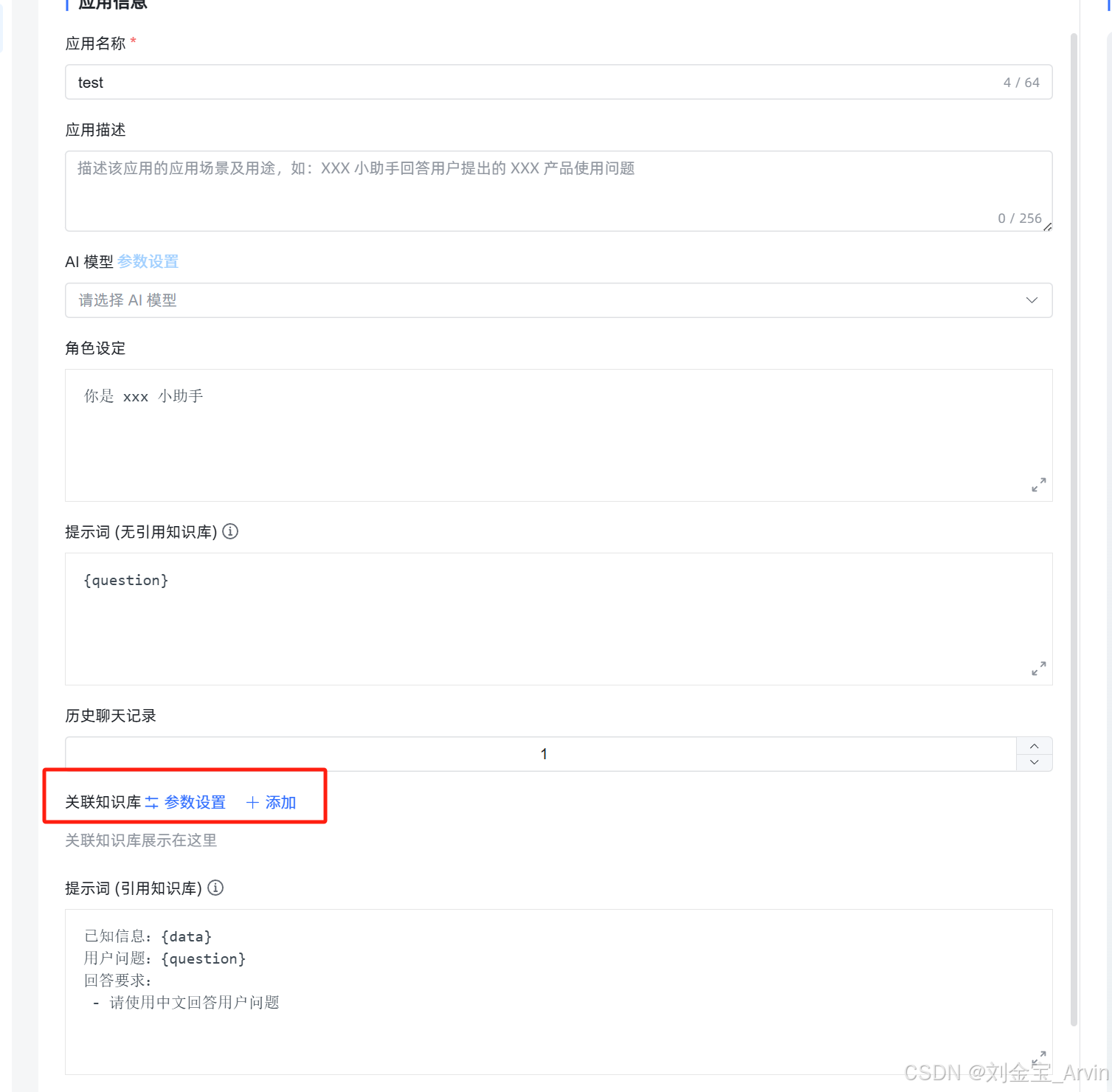Click the plus icon next to 添加
The width and height of the screenshot is (1112, 1092).
point(252,803)
